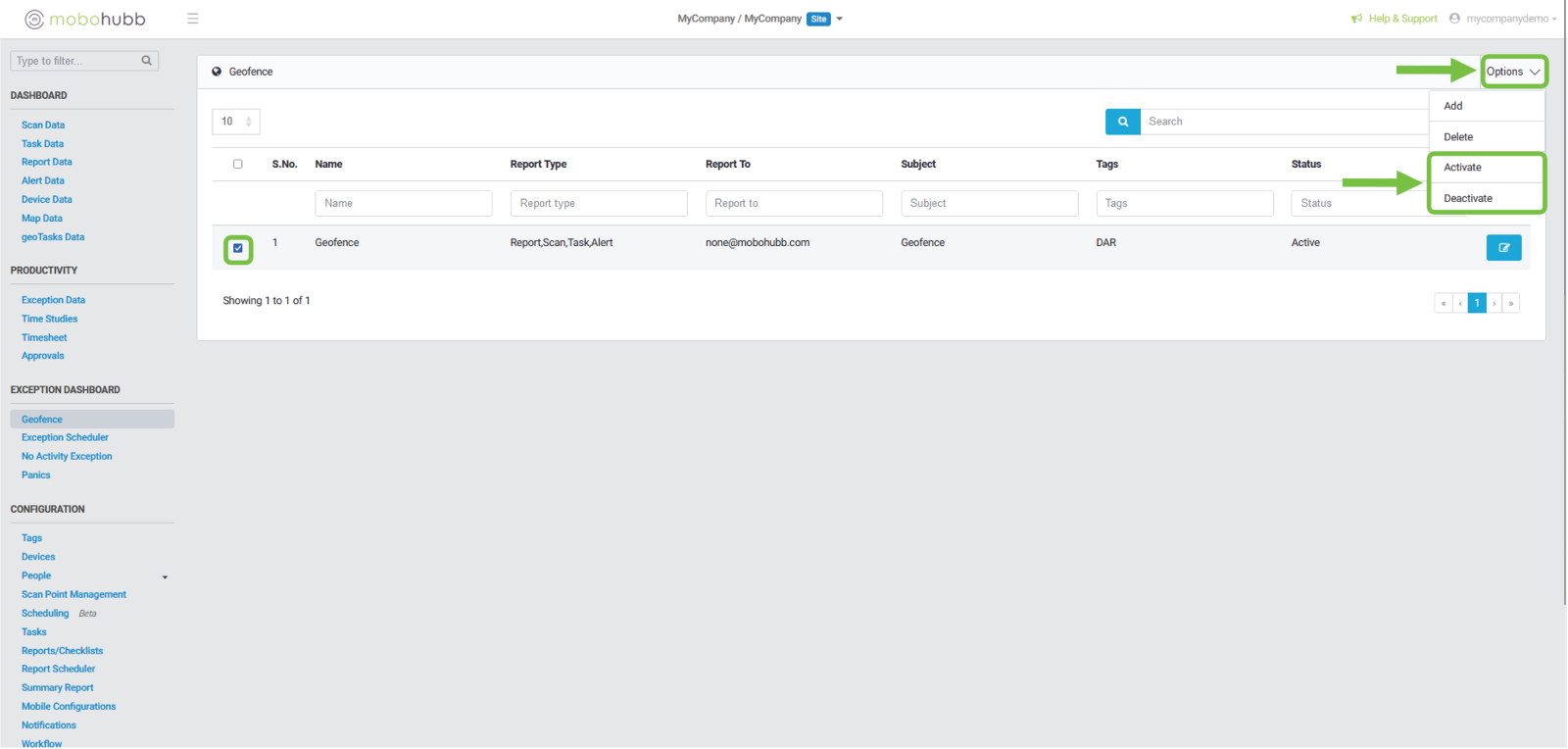Screen dimensions: 1568x749
Task: Click the mobohubb logo
Action: click(x=85, y=19)
